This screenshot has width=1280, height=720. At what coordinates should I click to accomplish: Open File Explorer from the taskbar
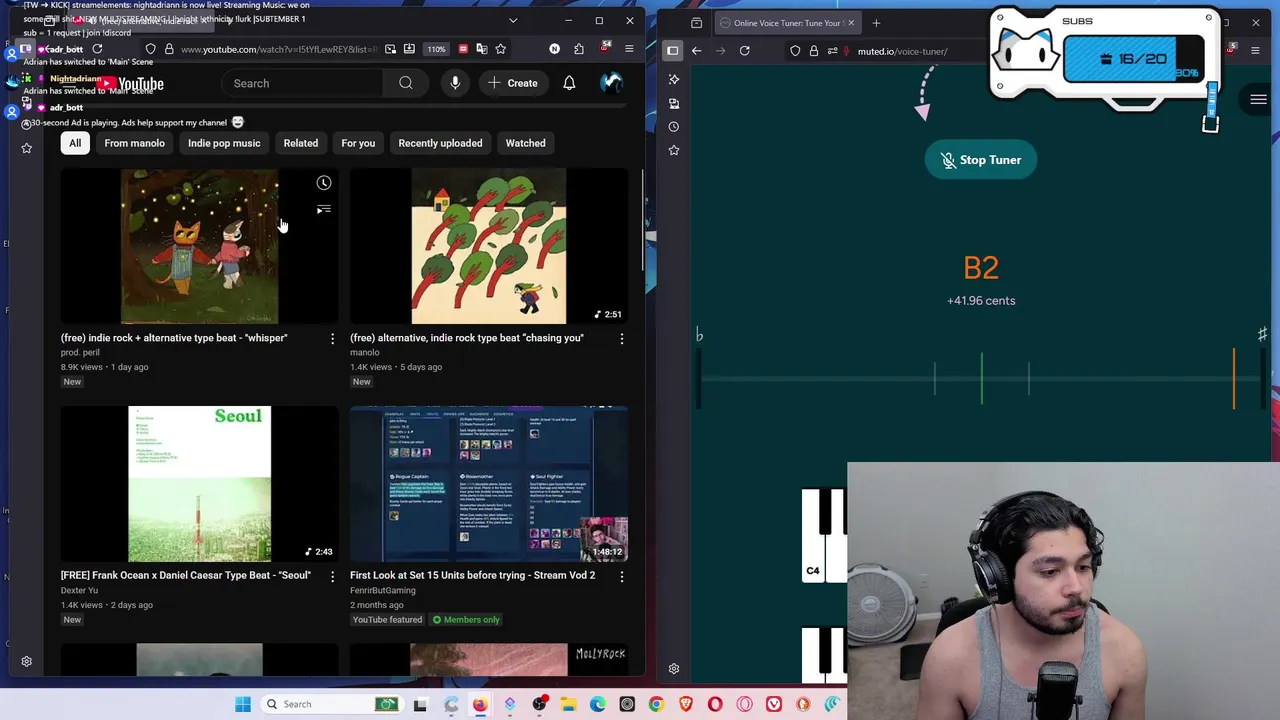[568, 704]
